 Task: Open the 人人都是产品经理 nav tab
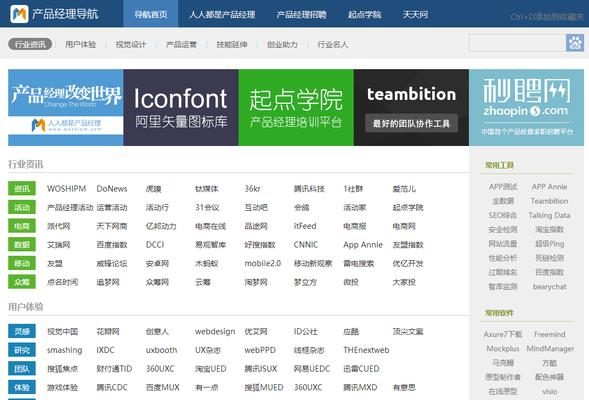[222, 14]
